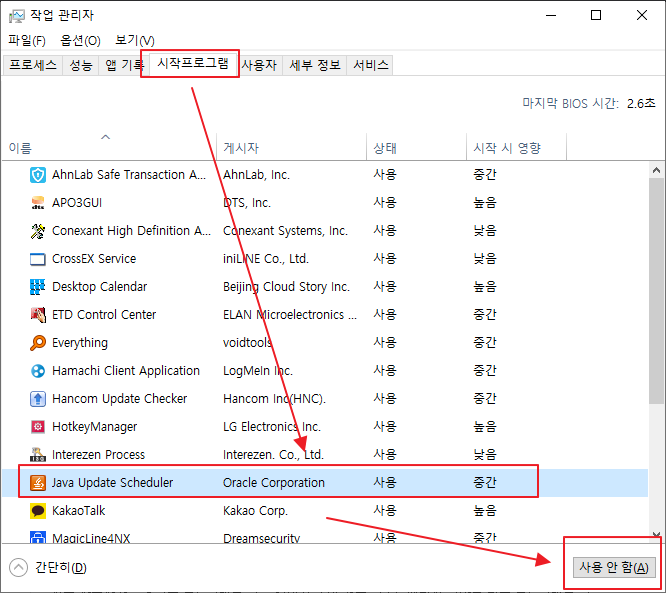Click the Conexant High Definition Audio icon
The height and width of the screenshot is (593, 666).
pos(38,231)
